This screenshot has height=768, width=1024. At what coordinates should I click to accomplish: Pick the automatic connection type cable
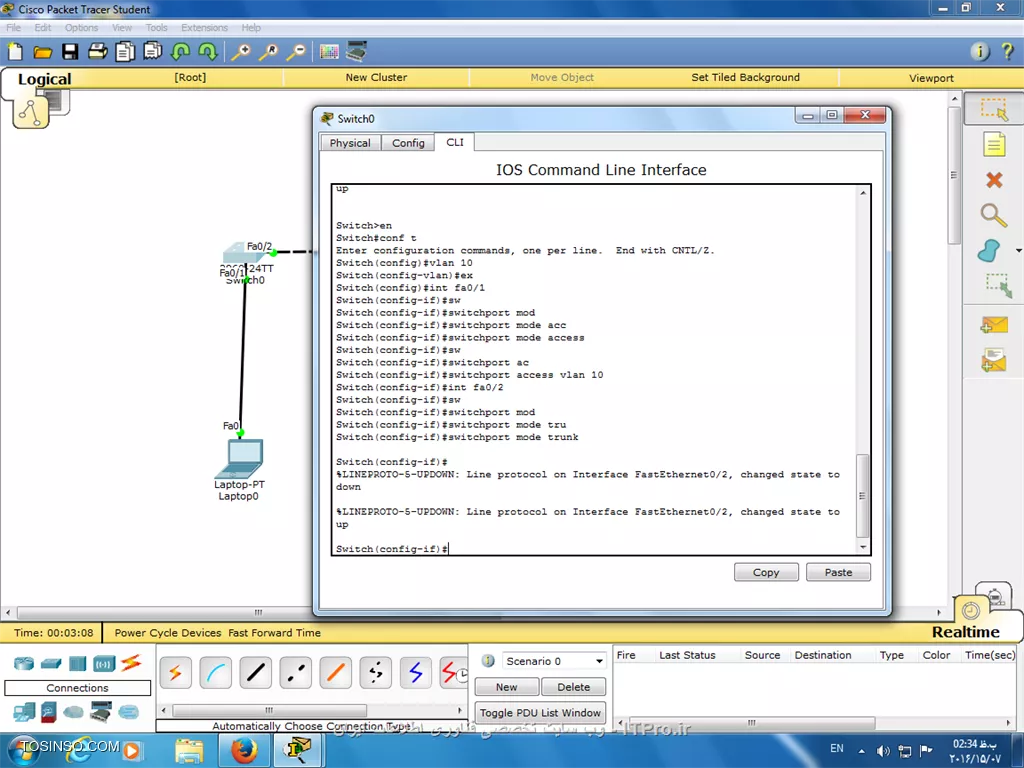(175, 673)
